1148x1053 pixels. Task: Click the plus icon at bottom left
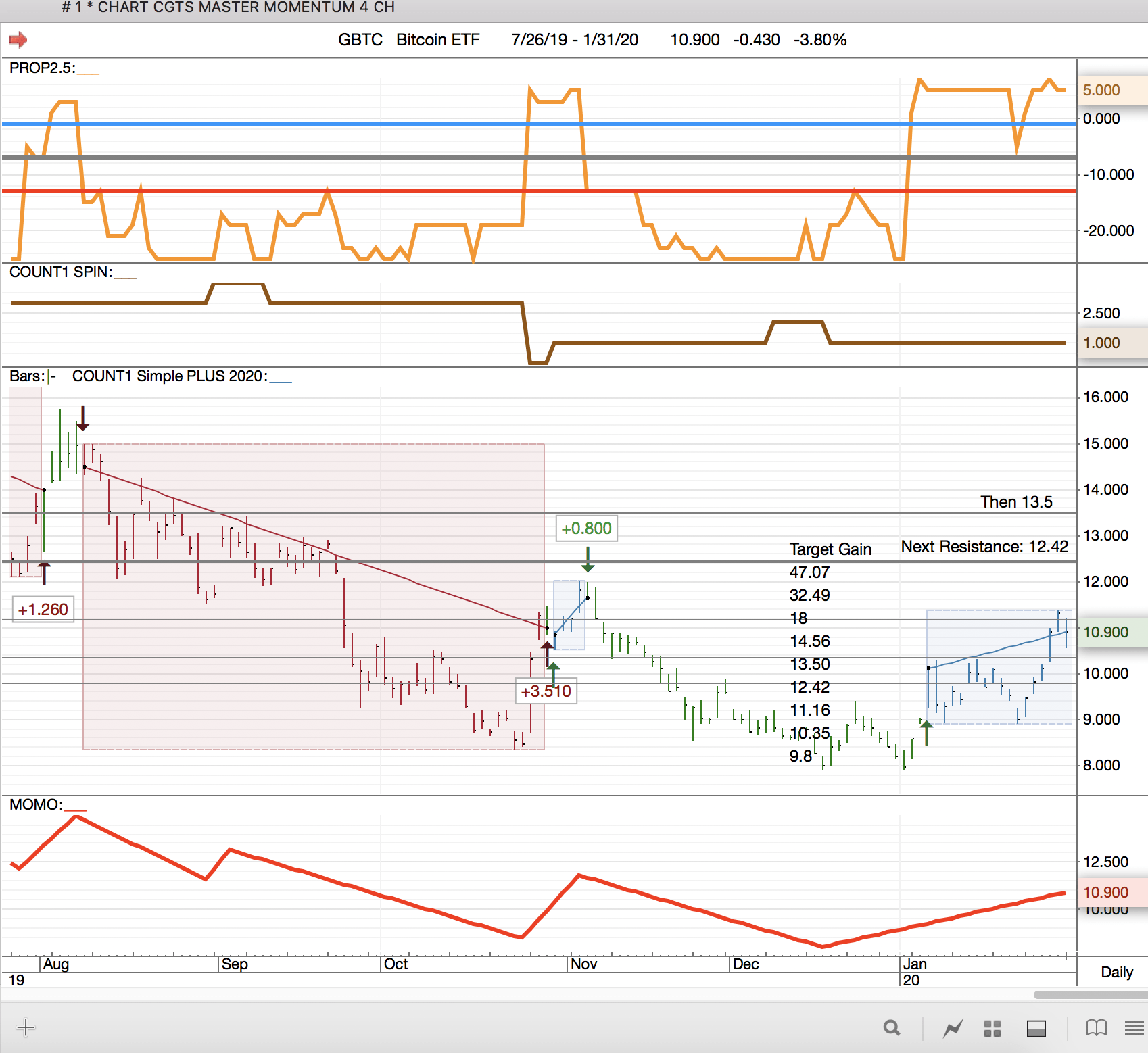click(26, 1028)
